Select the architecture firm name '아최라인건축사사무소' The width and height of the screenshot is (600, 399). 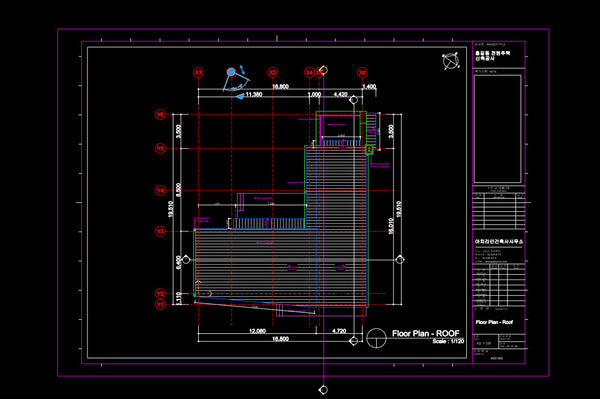click(x=499, y=242)
